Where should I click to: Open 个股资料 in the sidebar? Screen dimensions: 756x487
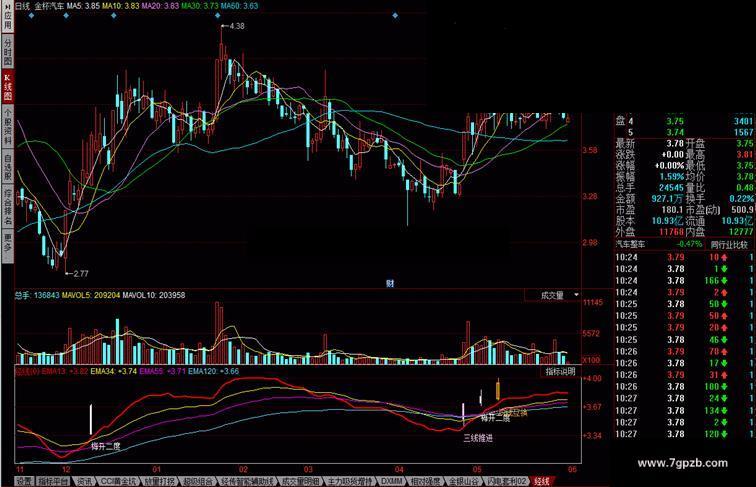point(8,127)
